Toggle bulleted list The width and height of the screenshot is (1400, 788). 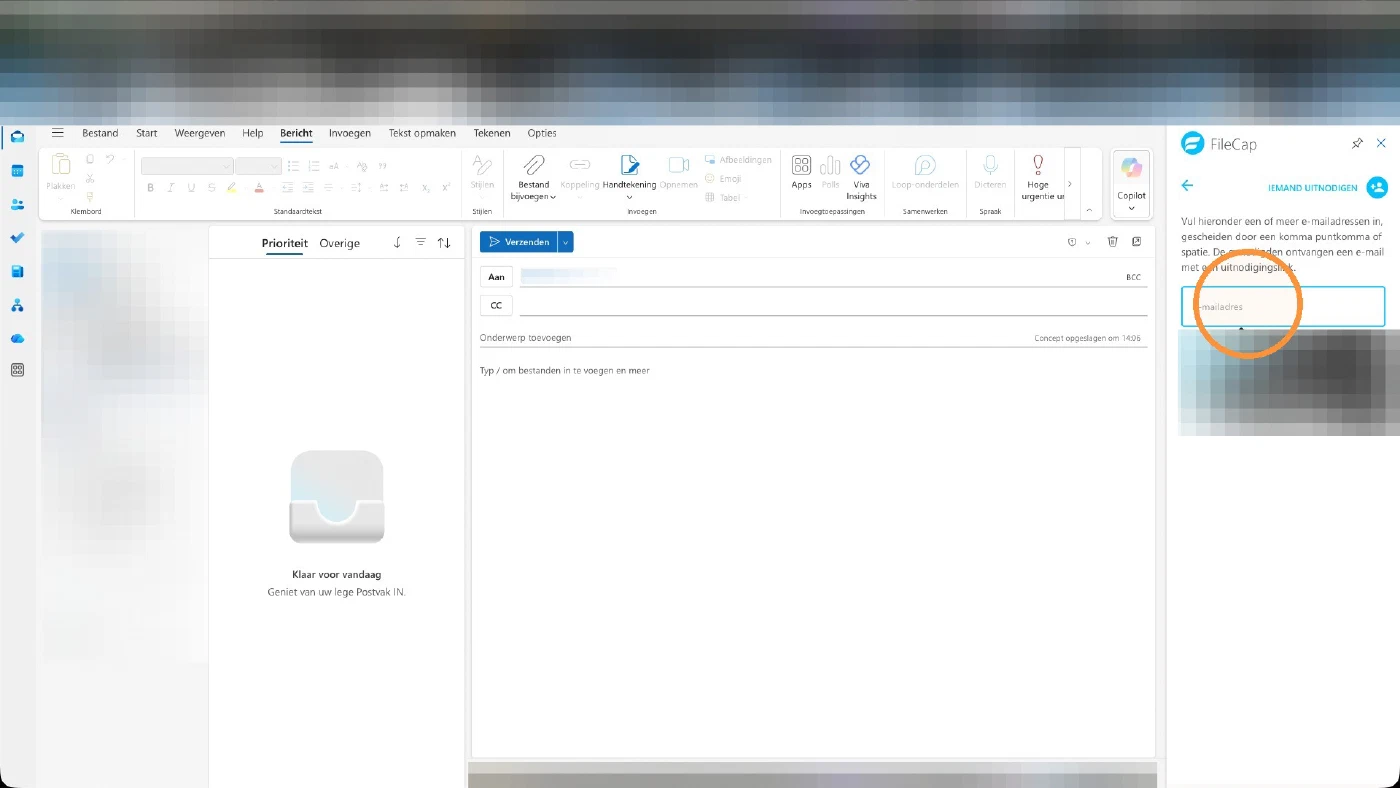[293, 166]
